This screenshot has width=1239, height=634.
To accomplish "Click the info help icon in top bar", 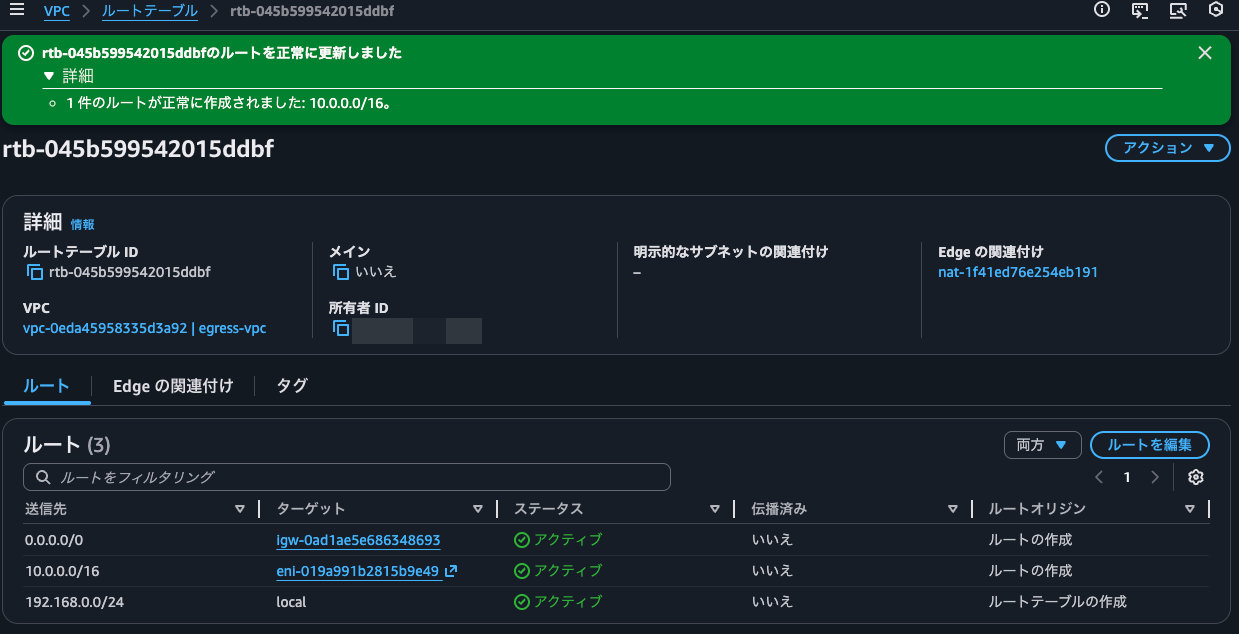I will (x=1101, y=10).
